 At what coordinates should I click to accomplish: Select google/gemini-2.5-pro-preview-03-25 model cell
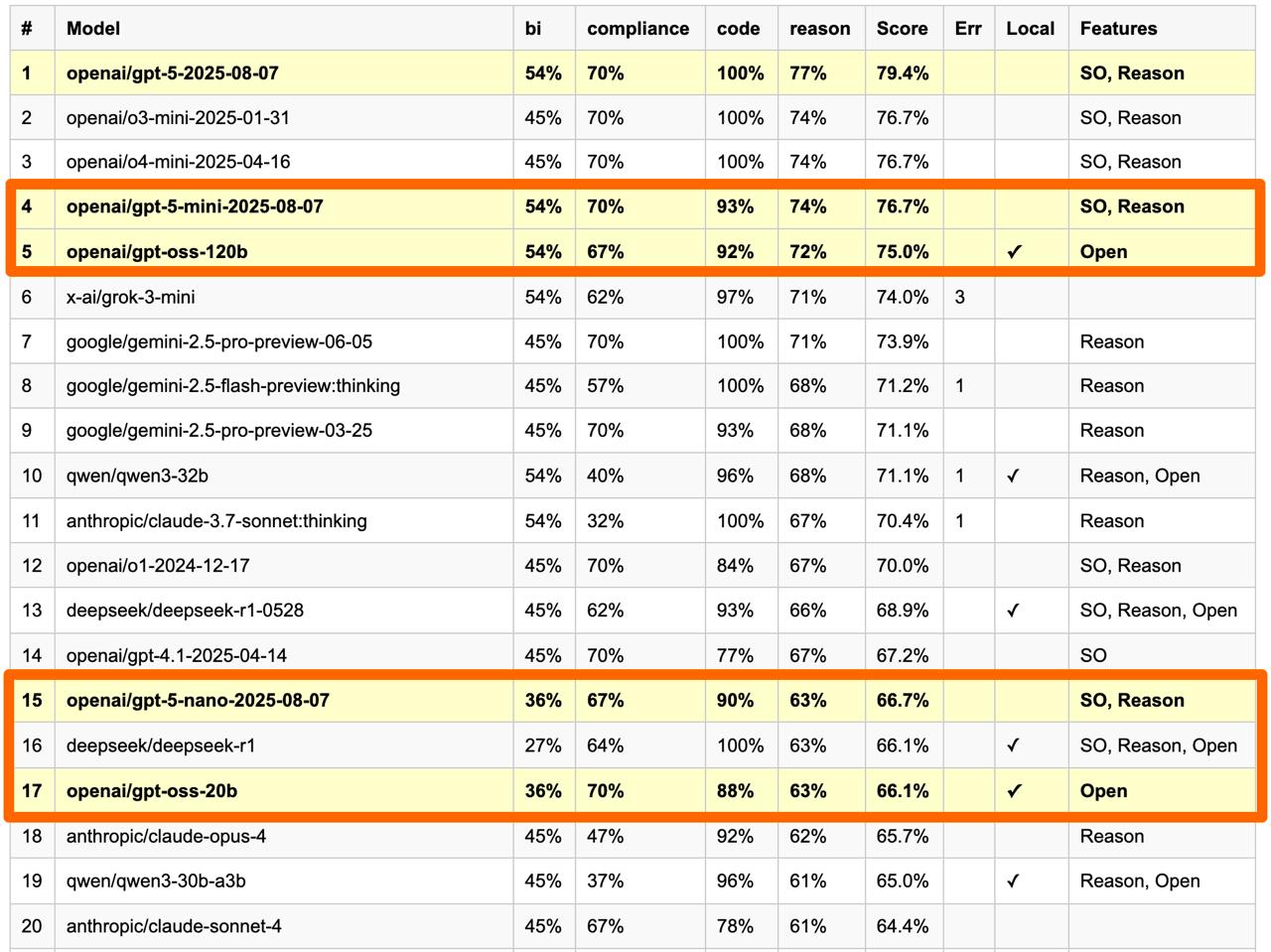284,431
